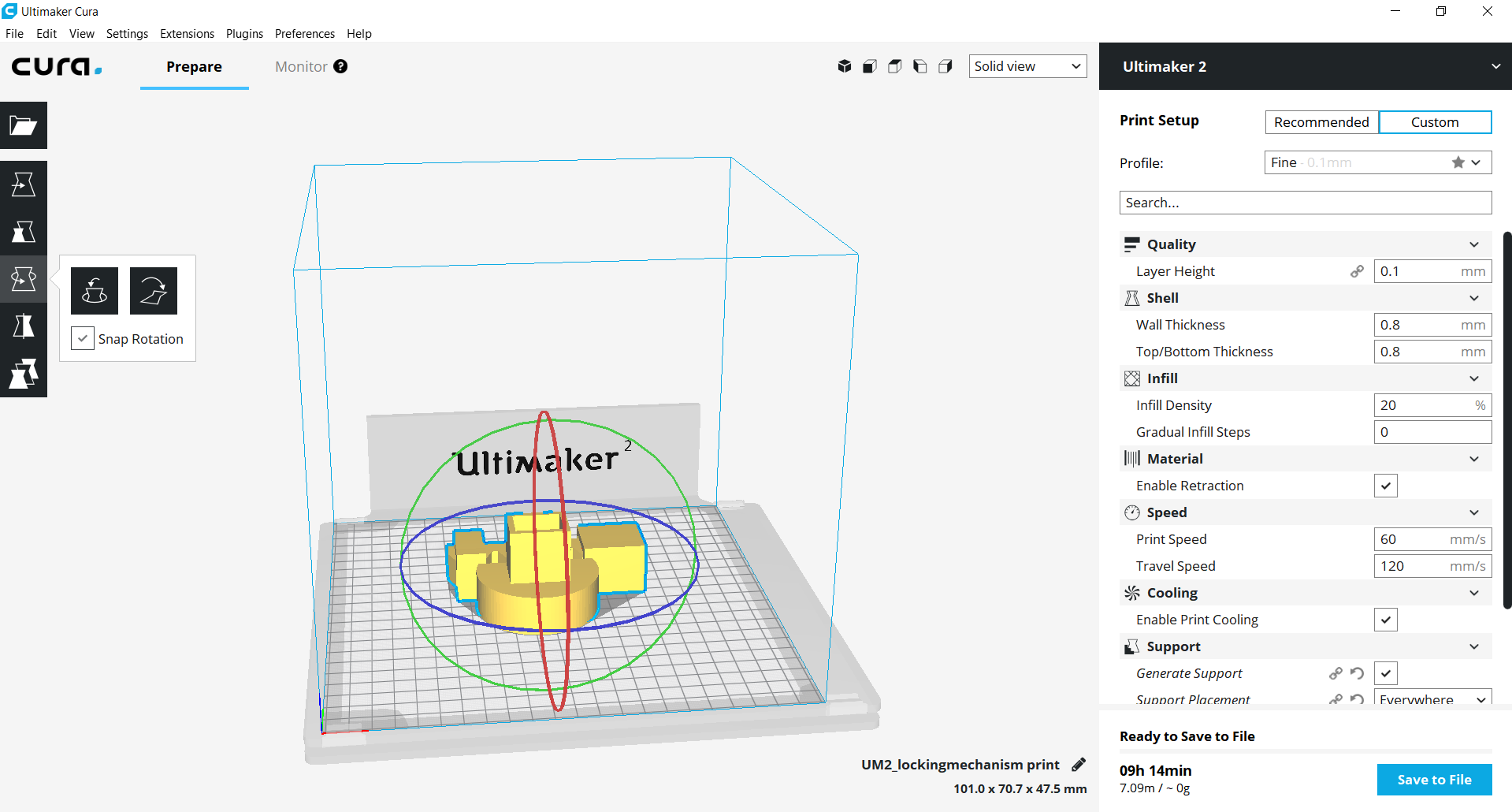Click the Infill category icon

tap(1132, 378)
